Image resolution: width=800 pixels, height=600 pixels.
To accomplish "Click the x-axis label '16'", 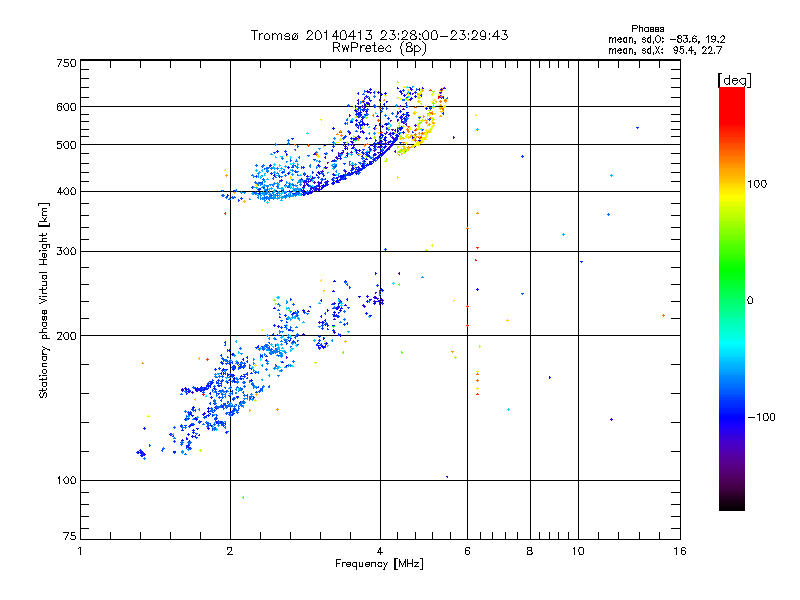I will click(680, 551).
